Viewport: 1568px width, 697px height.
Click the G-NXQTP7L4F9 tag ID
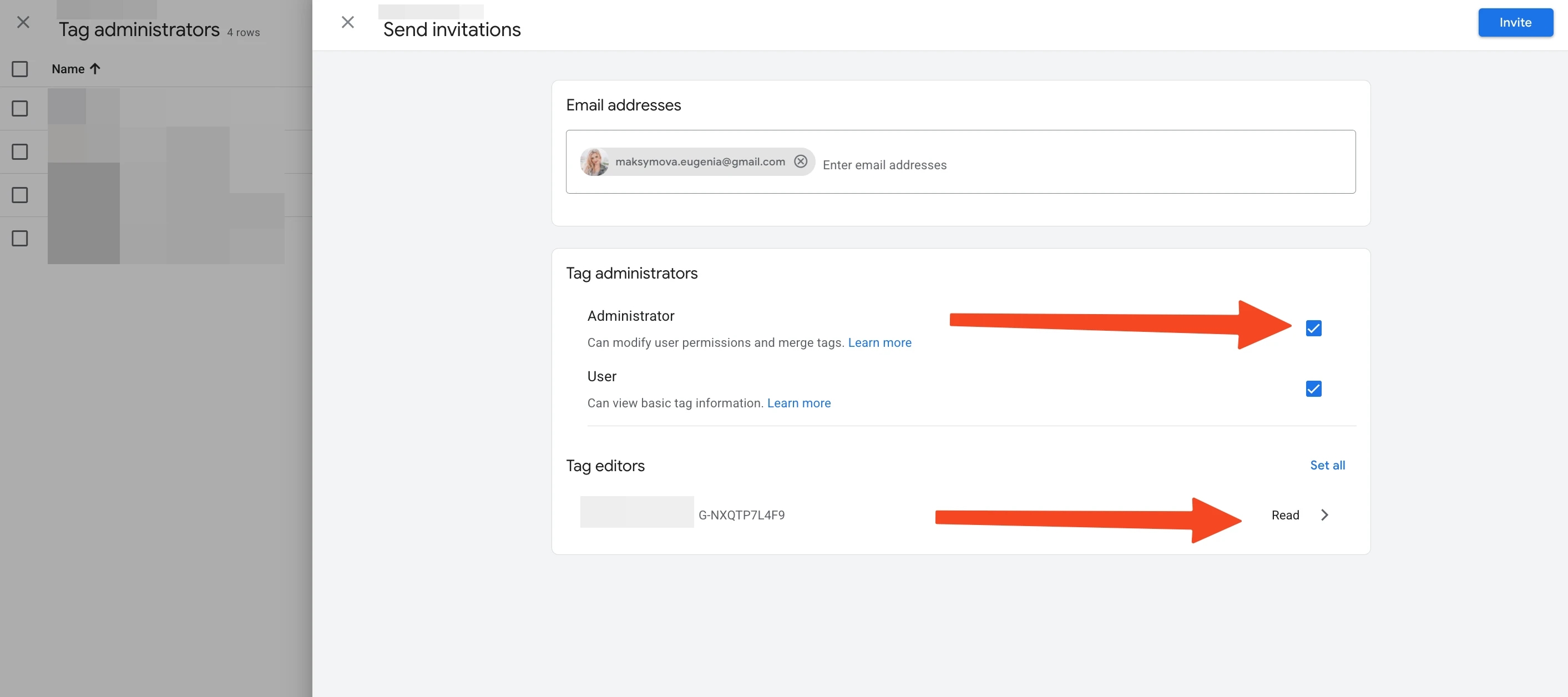[741, 515]
